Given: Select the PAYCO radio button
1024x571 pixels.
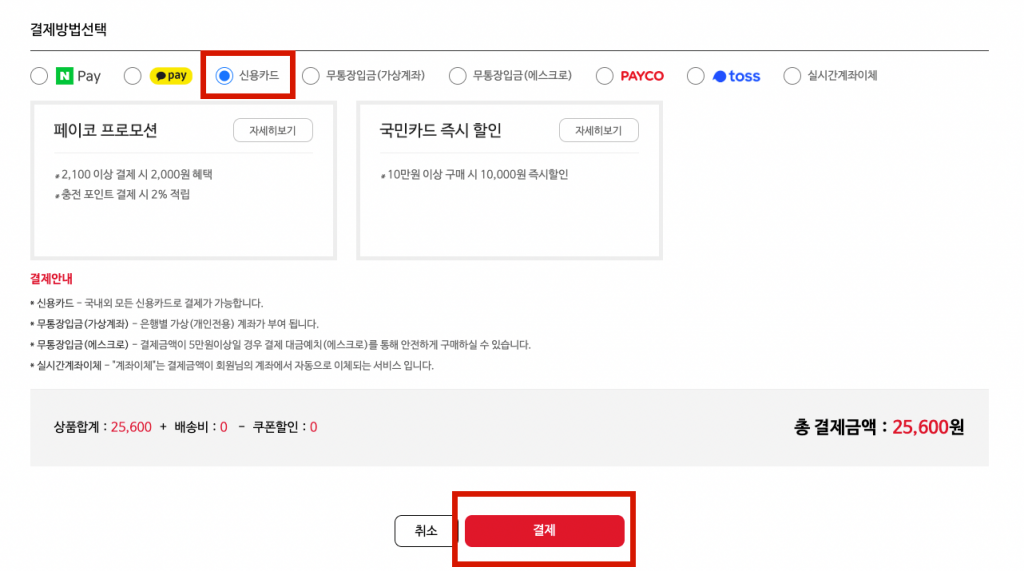Looking at the screenshot, I should pos(604,76).
